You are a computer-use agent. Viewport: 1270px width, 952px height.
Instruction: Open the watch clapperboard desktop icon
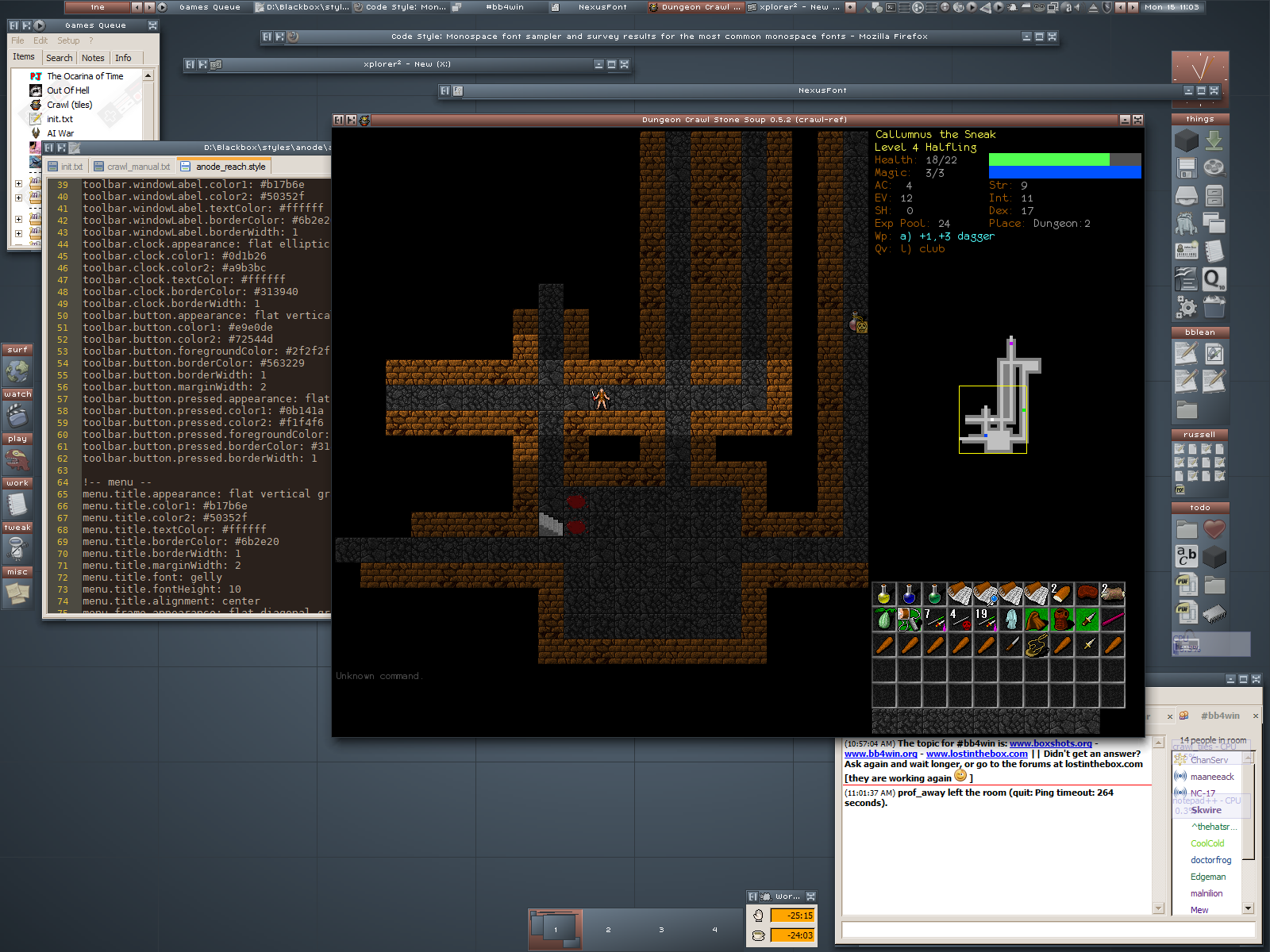coord(17,415)
